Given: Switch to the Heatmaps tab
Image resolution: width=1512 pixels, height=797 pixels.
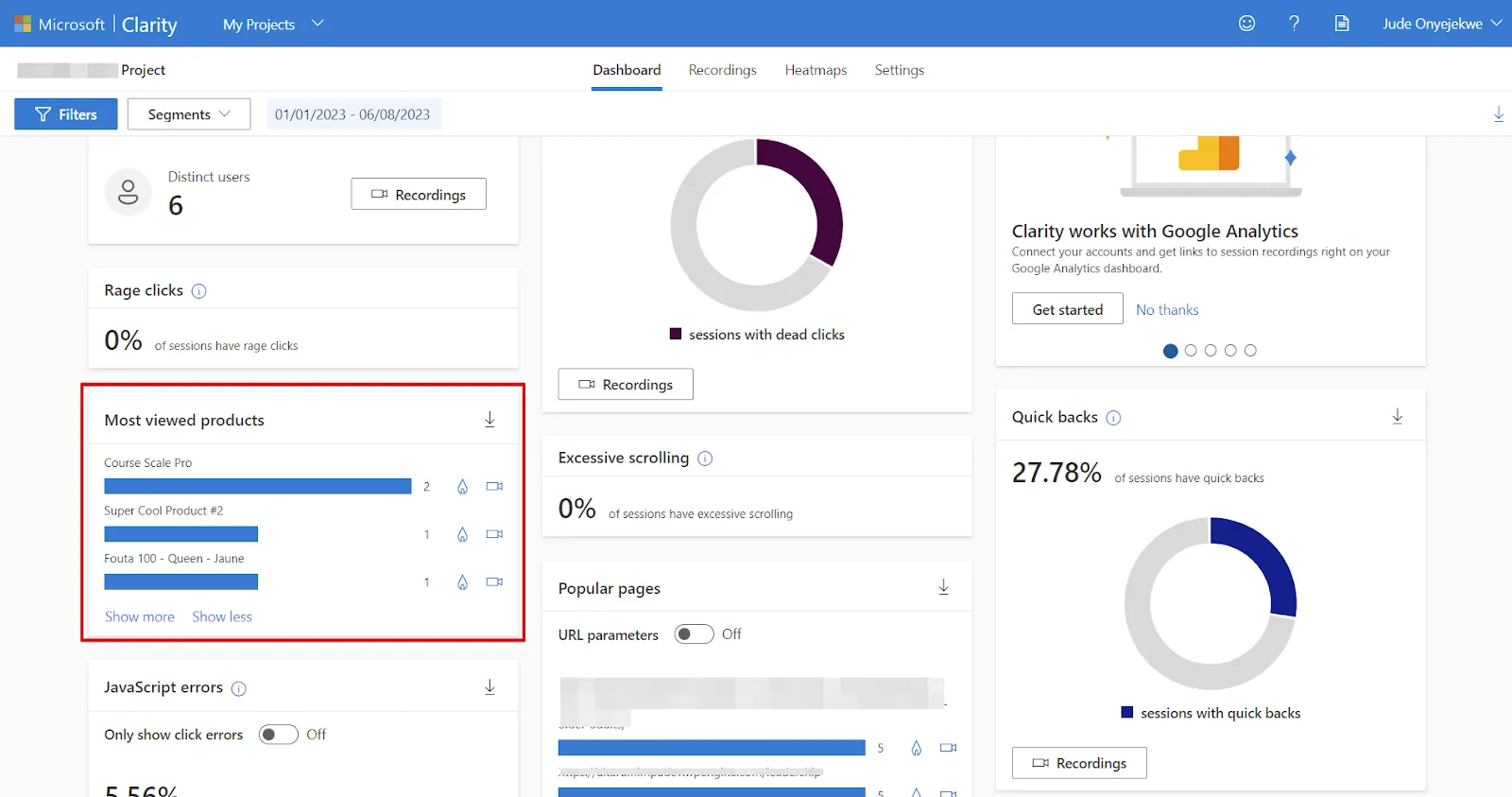Looking at the screenshot, I should tap(816, 70).
